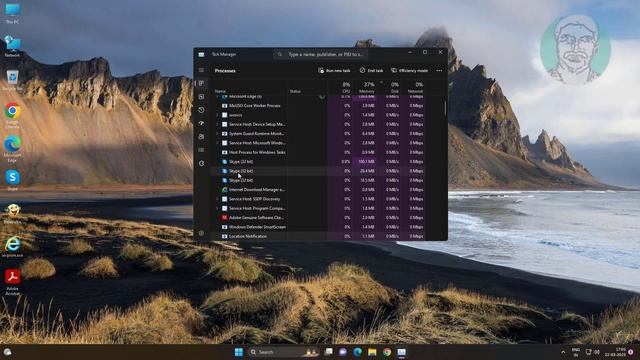Select the smiley face desktop shortcut

coord(12,214)
